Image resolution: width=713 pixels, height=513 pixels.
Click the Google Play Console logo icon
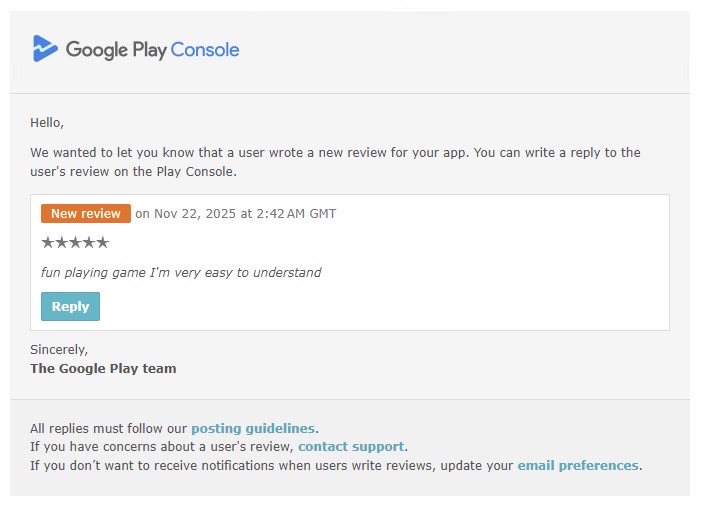point(45,49)
